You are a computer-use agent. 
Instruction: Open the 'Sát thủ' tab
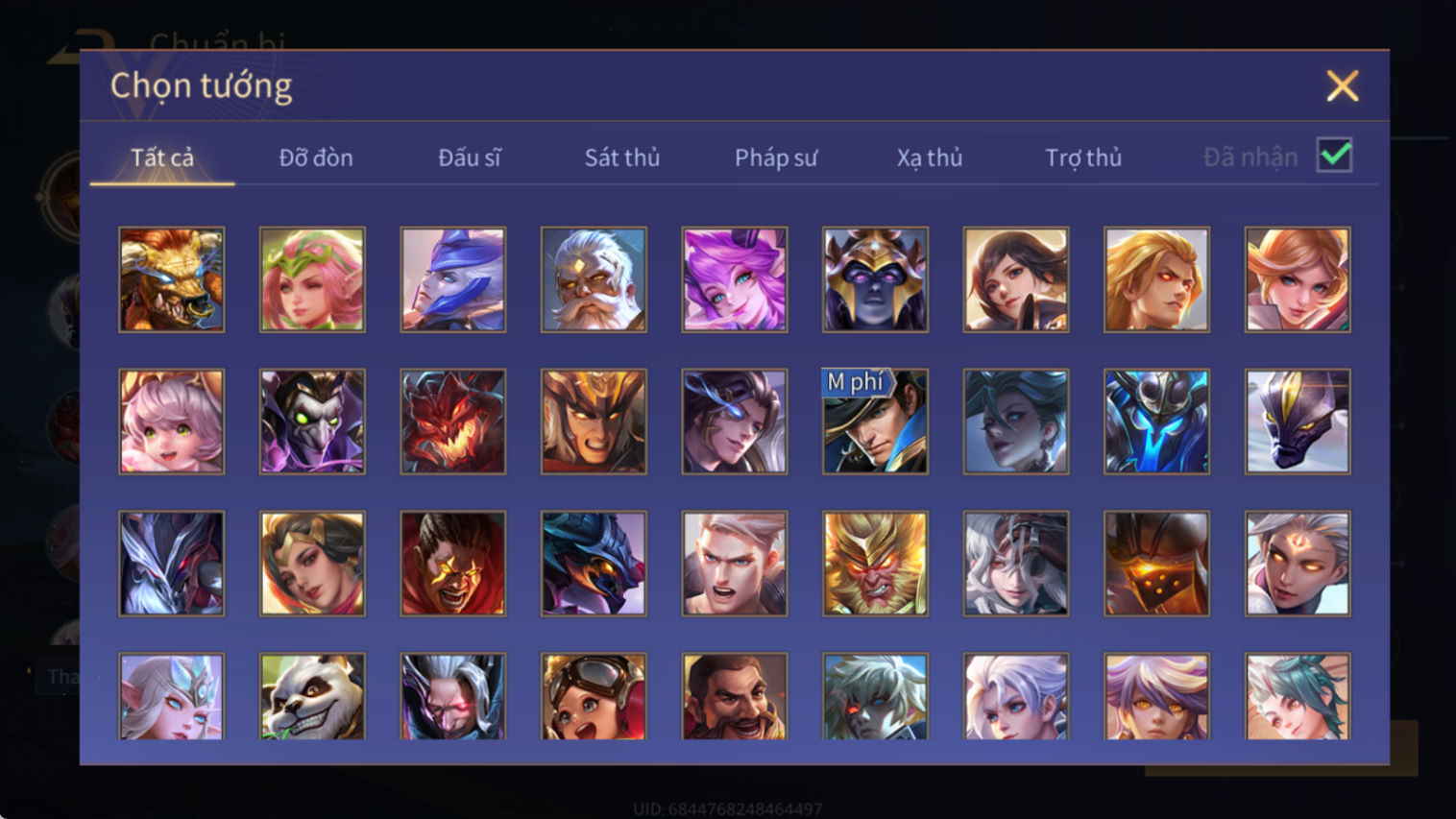622,157
